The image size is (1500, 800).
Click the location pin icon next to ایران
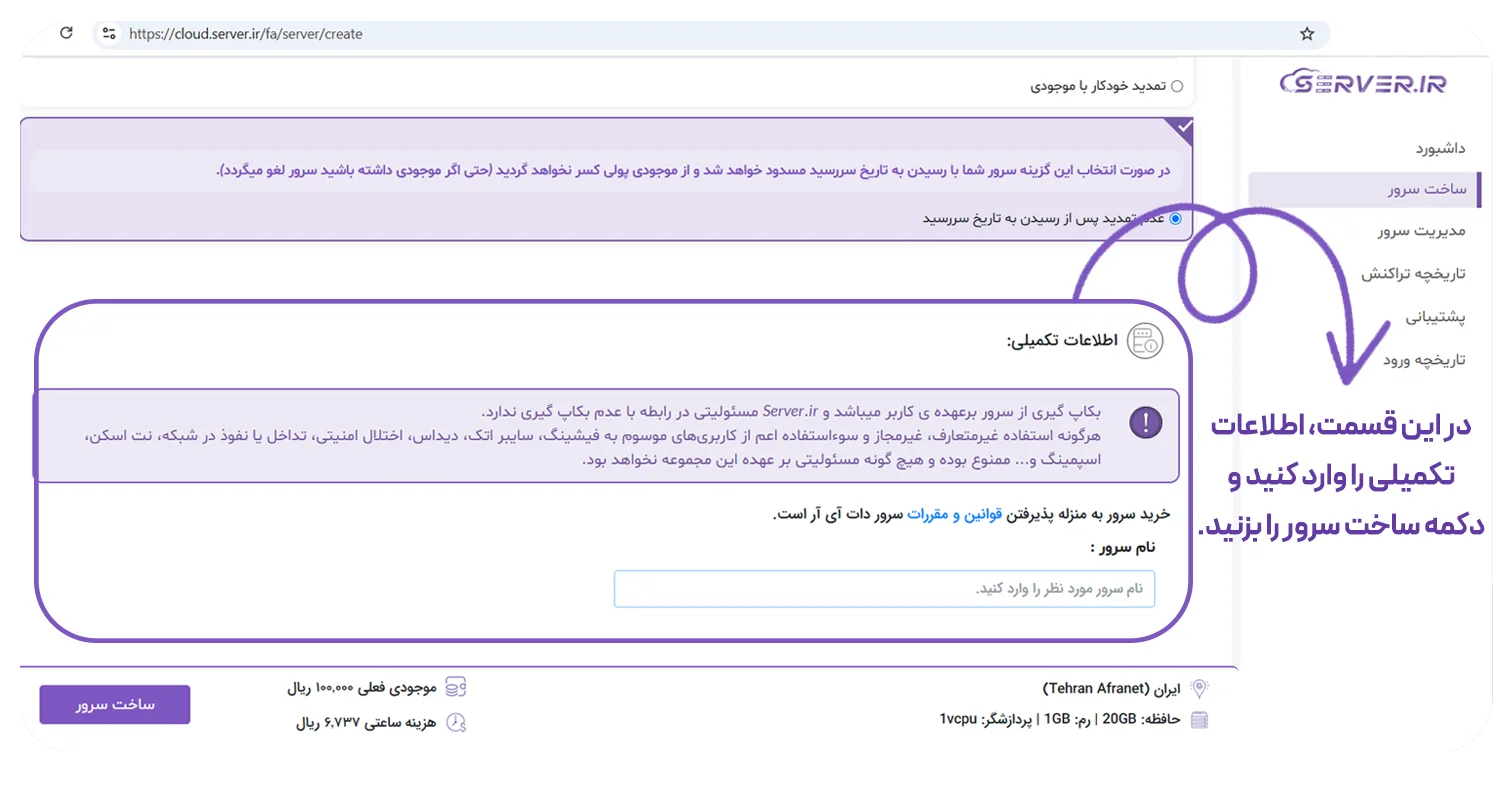1199,688
